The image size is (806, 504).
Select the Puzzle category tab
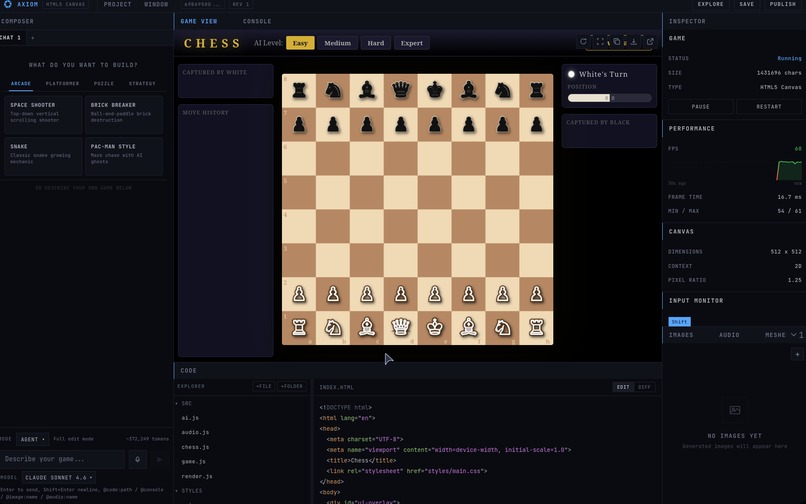pos(104,83)
